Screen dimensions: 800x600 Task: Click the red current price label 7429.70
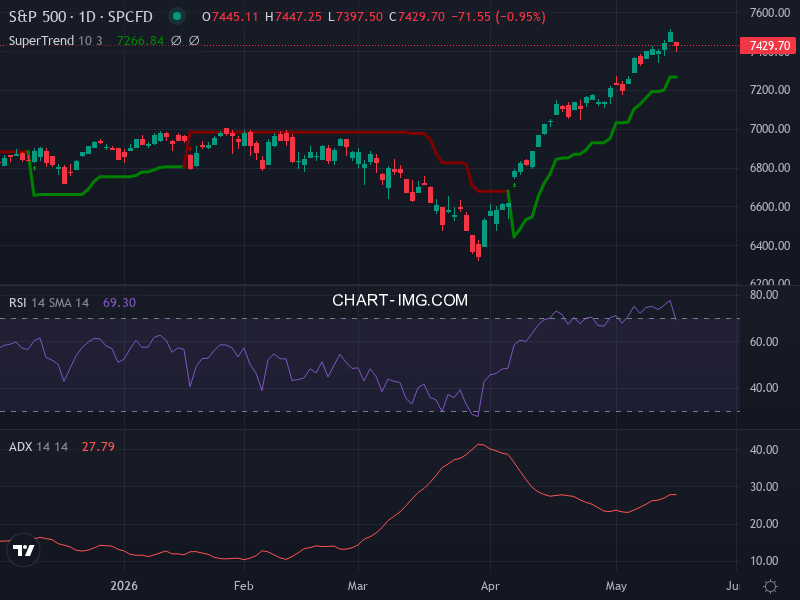tap(767, 46)
